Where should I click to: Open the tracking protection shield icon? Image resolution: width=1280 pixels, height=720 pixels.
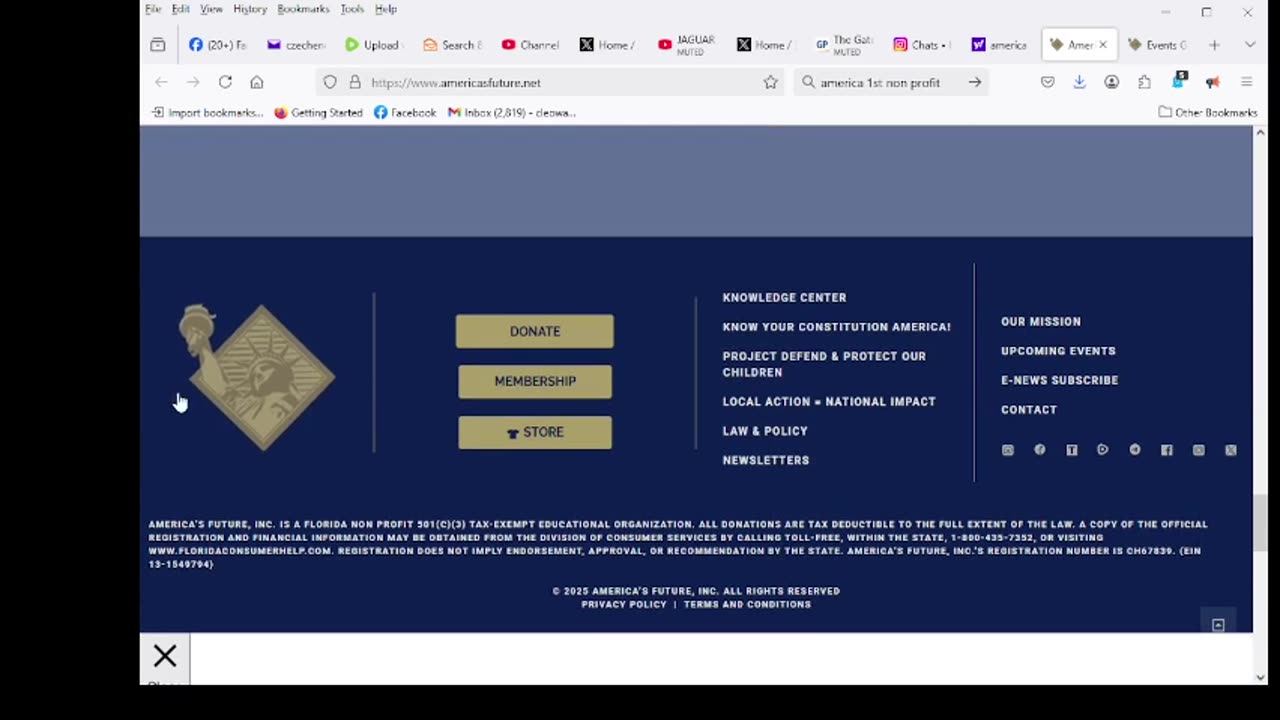(x=330, y=82)
